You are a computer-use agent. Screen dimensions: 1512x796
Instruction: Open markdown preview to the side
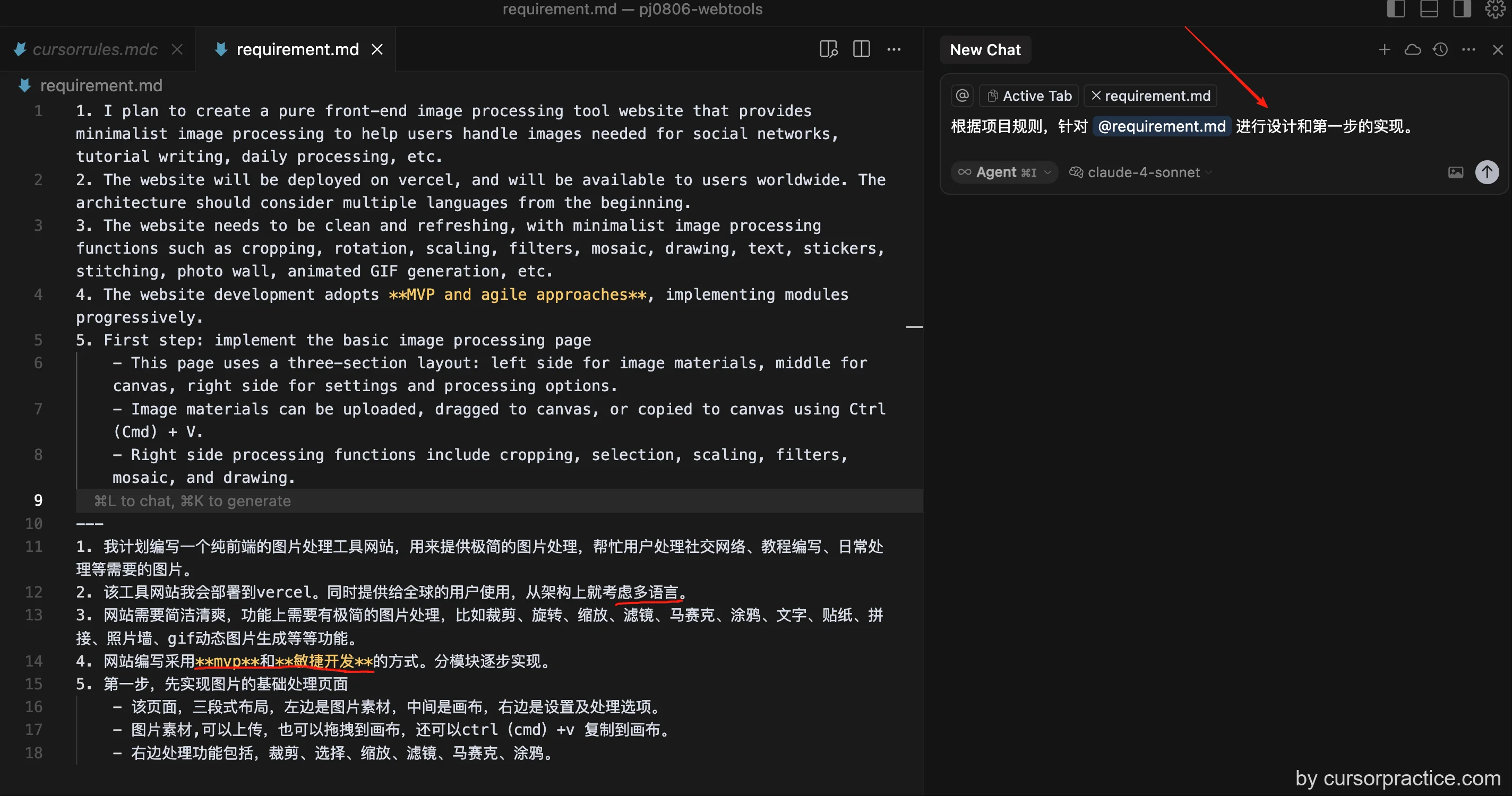point(828,49)
